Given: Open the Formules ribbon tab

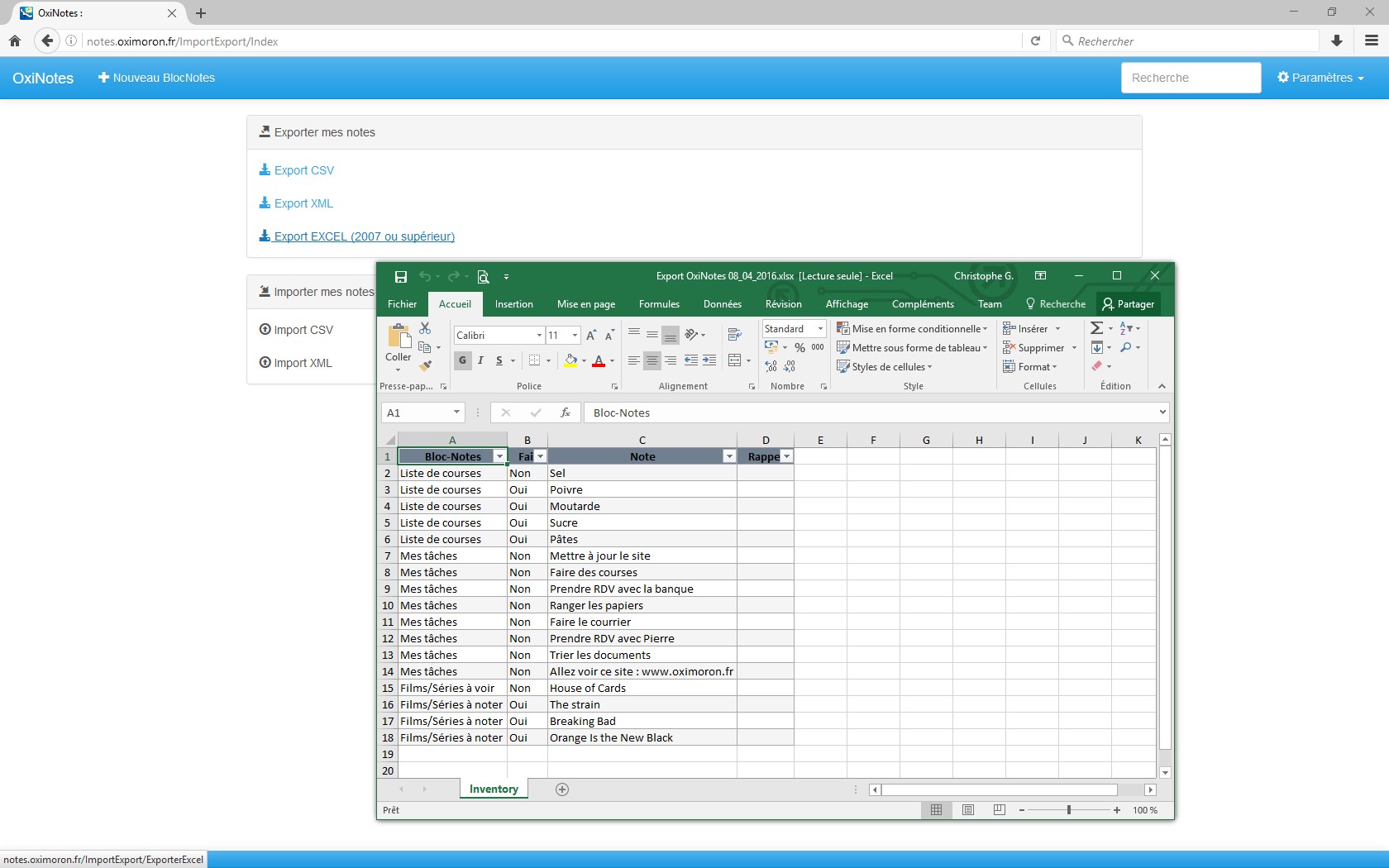Looking at the screenshot, I should click(x=659, y=304).
